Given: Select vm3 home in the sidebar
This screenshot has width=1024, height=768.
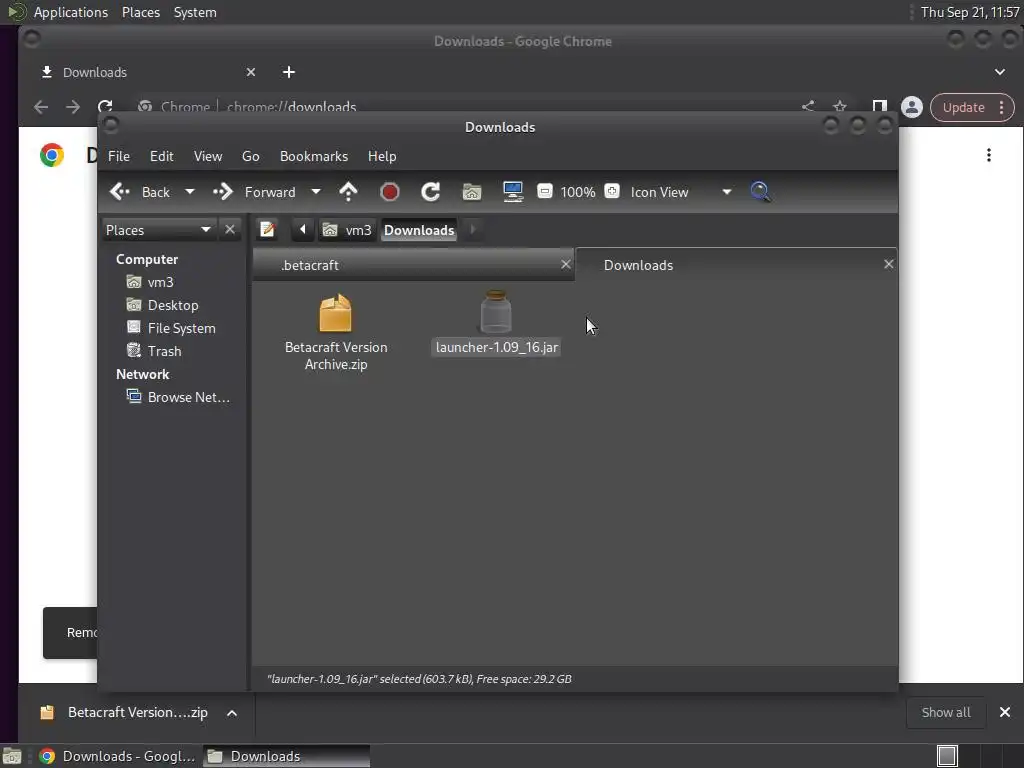Looking at the screenshot, I should [x=150, y=282].
